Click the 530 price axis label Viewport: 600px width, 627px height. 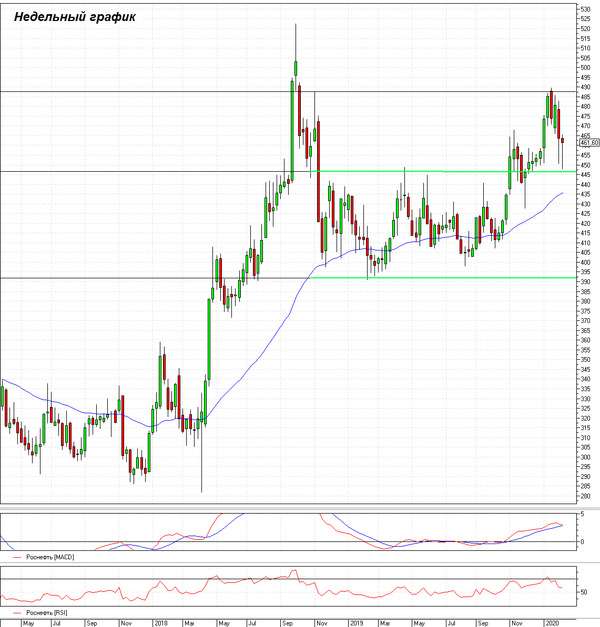pos(585,9)
